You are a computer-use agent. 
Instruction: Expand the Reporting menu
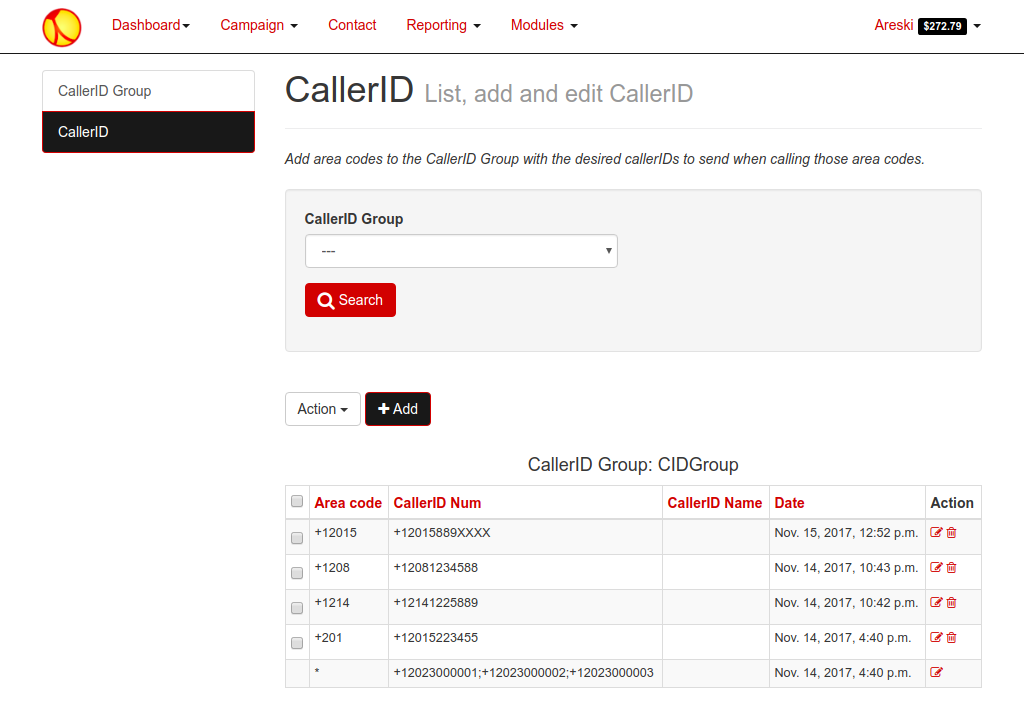point(443,25)
